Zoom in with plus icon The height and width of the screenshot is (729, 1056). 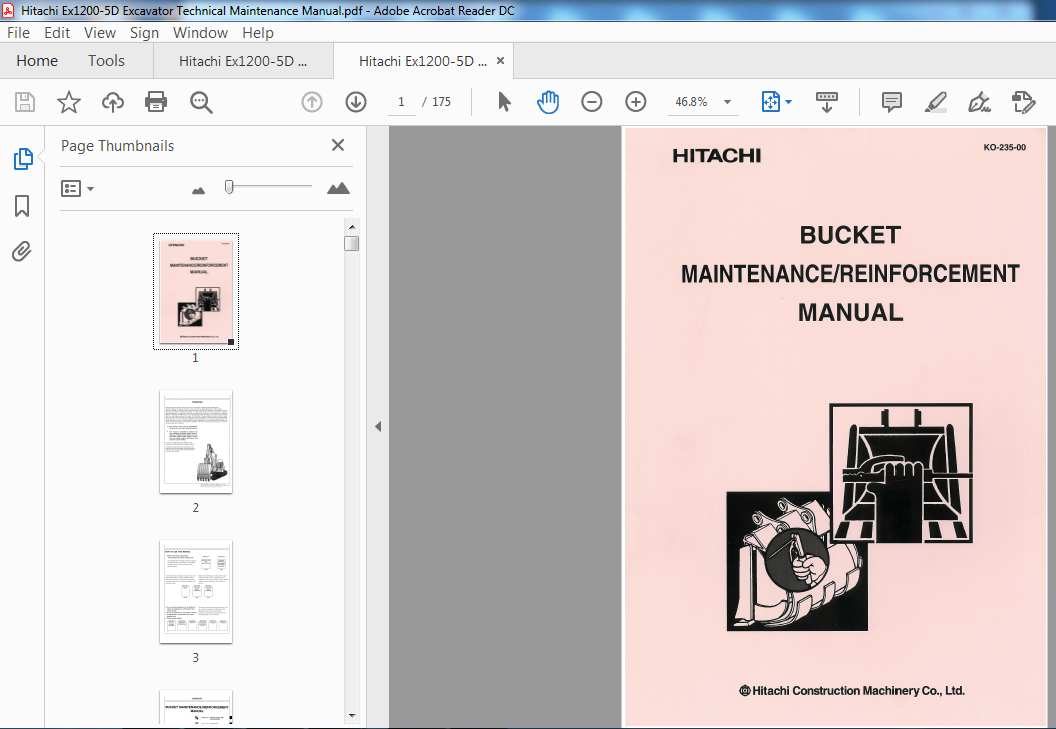pos(635,102)
